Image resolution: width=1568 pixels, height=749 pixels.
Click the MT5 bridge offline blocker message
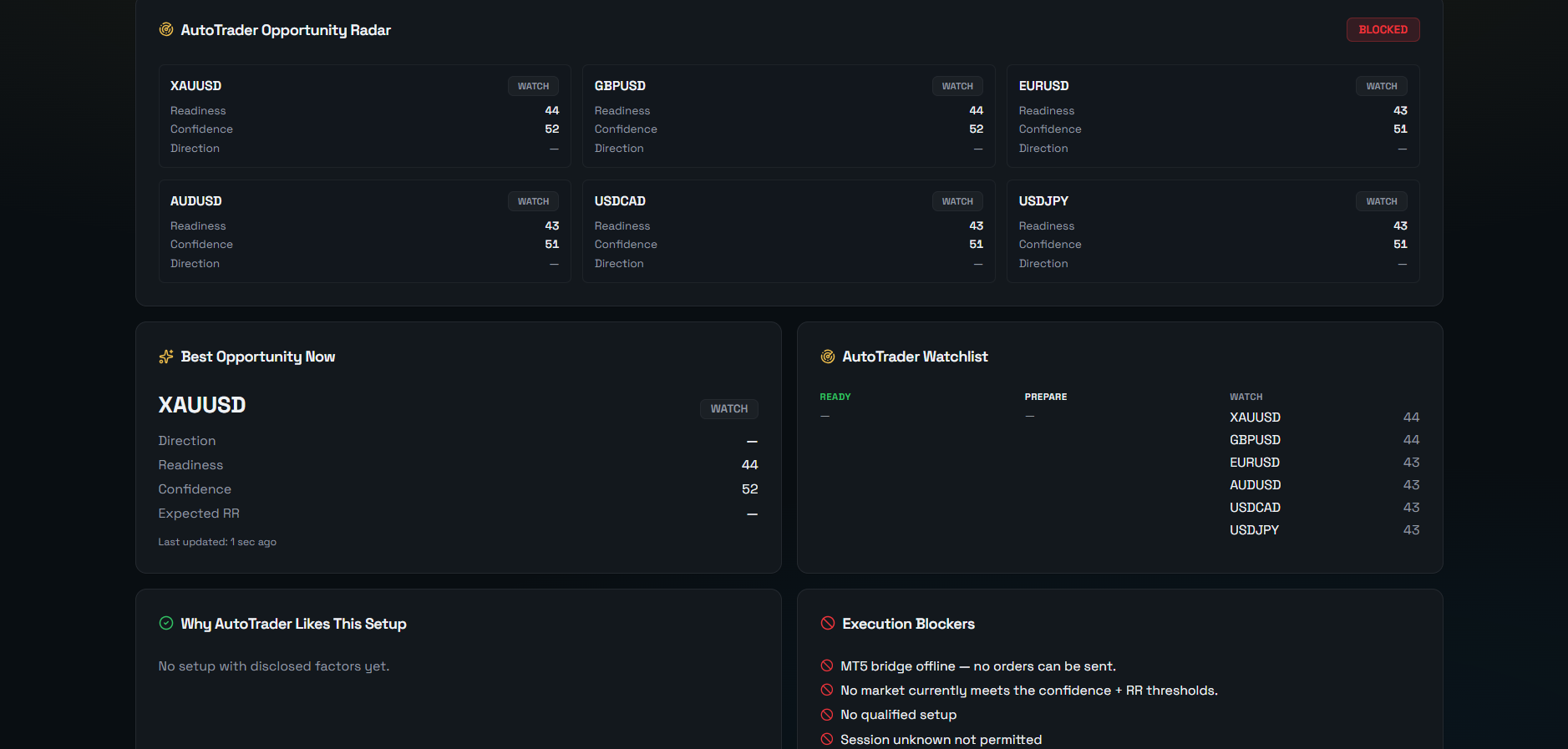(x=978, y=666)
